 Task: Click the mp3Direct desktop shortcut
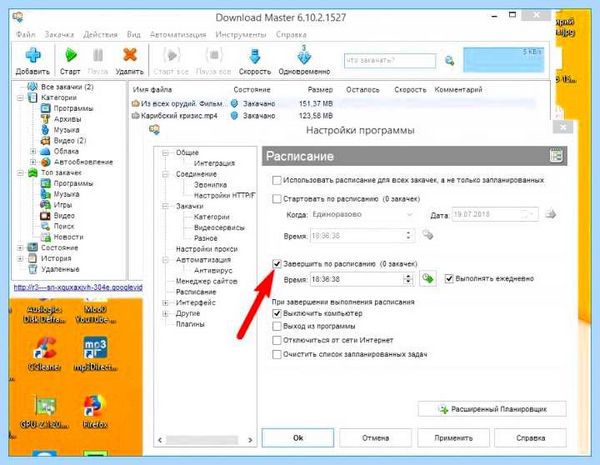click(x=95, y=354)
